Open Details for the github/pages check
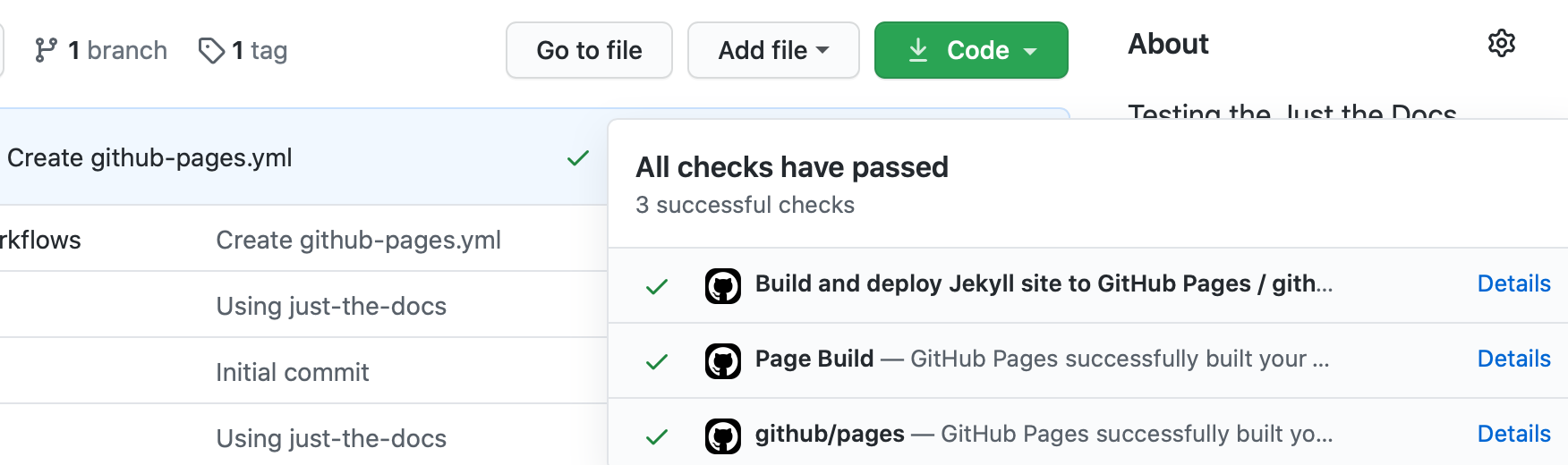Viewport: 1568px width, 465px height. [1513, 434]
